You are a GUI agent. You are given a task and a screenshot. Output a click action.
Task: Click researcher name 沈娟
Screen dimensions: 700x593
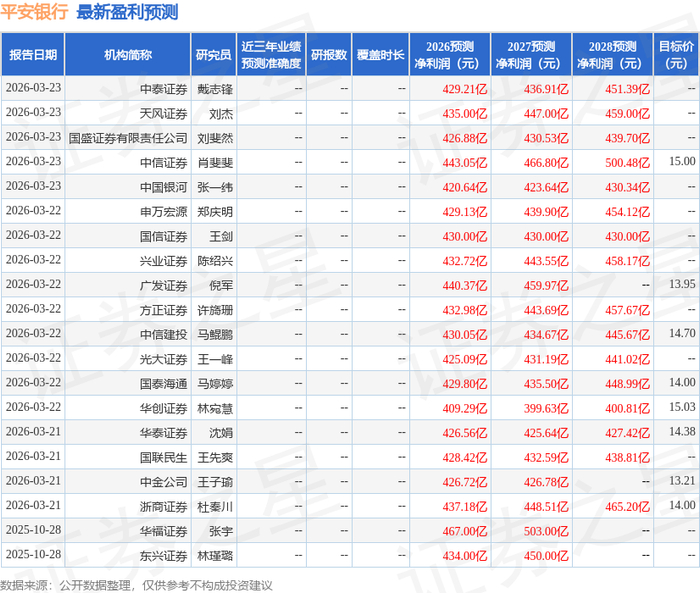221,433
